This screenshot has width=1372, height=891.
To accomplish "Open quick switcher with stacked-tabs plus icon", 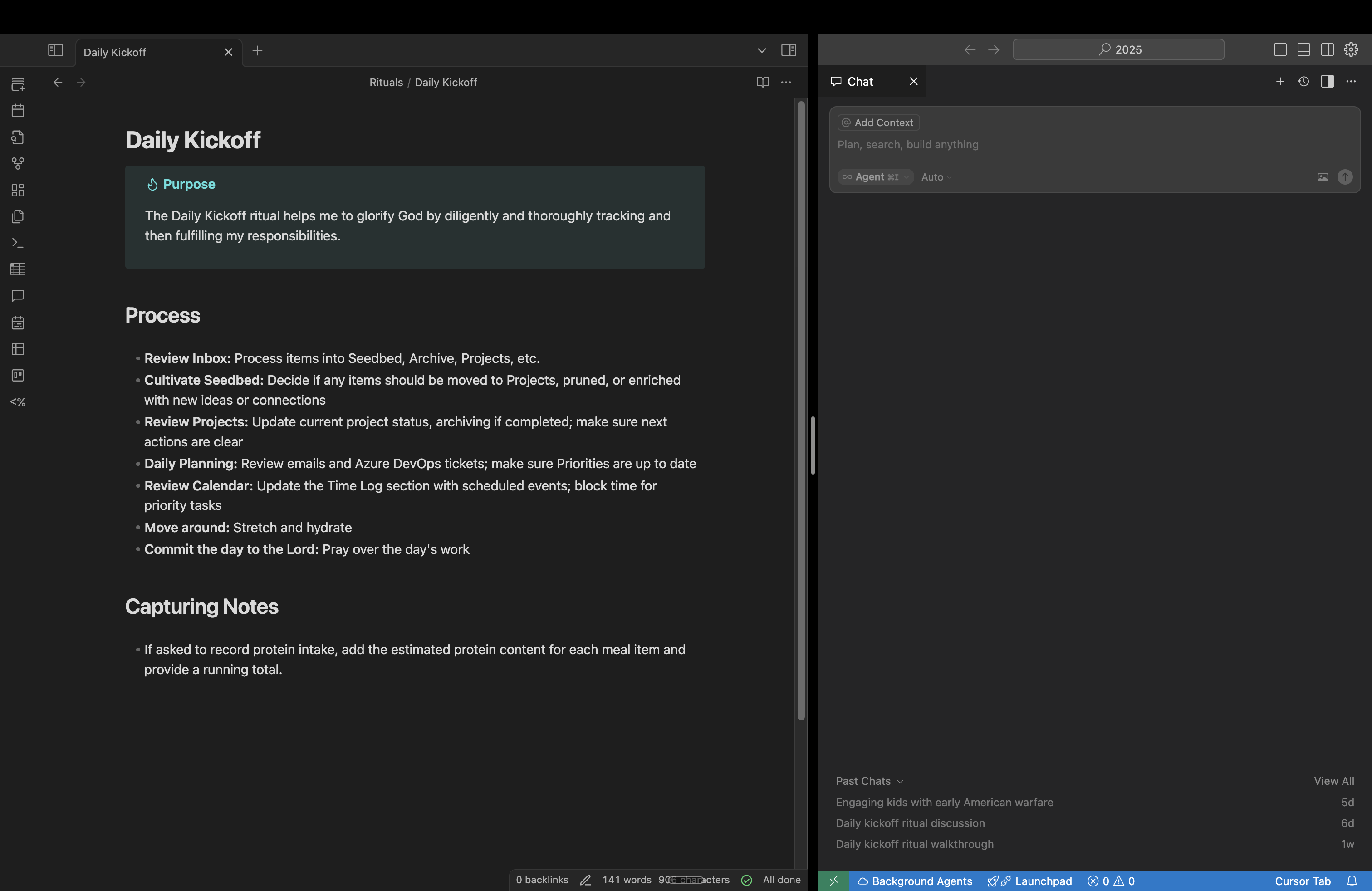I will (18, 84).
